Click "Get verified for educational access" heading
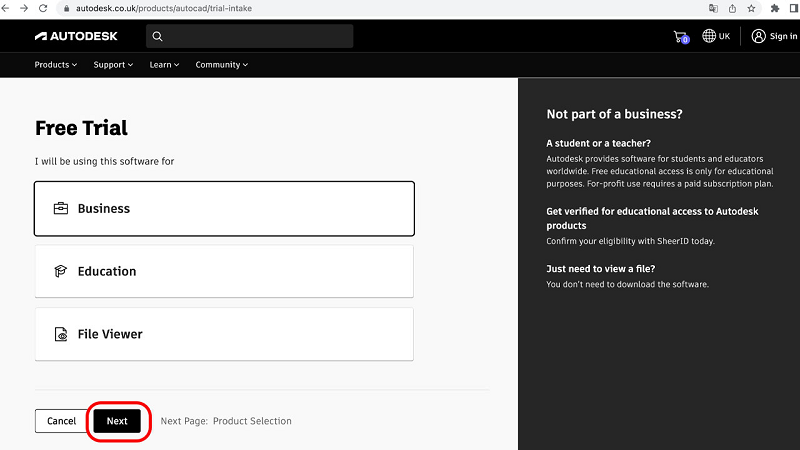Screen dimensions: 800x450 (652, 218)
